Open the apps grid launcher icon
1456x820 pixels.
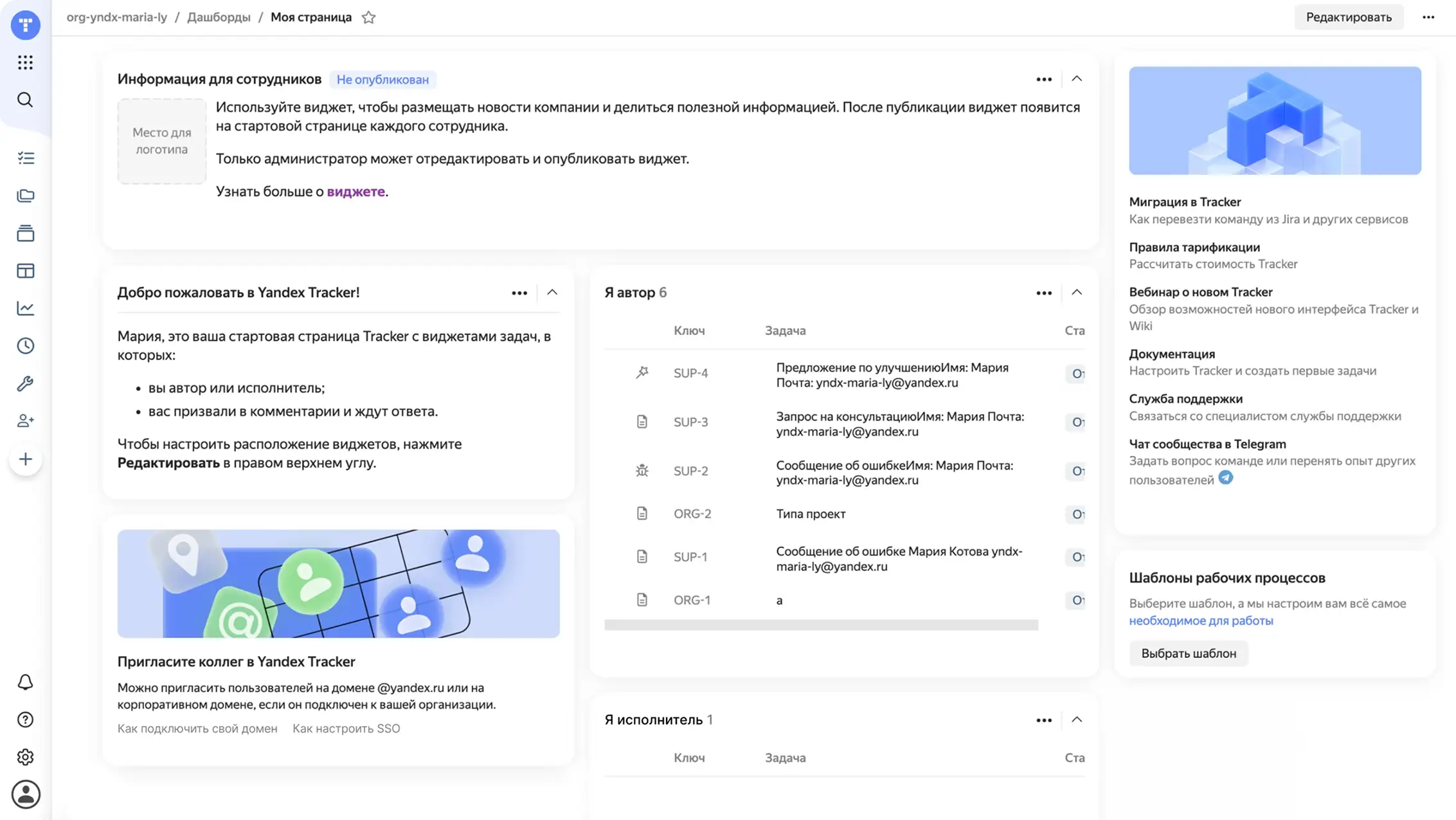tap(25, 62)
